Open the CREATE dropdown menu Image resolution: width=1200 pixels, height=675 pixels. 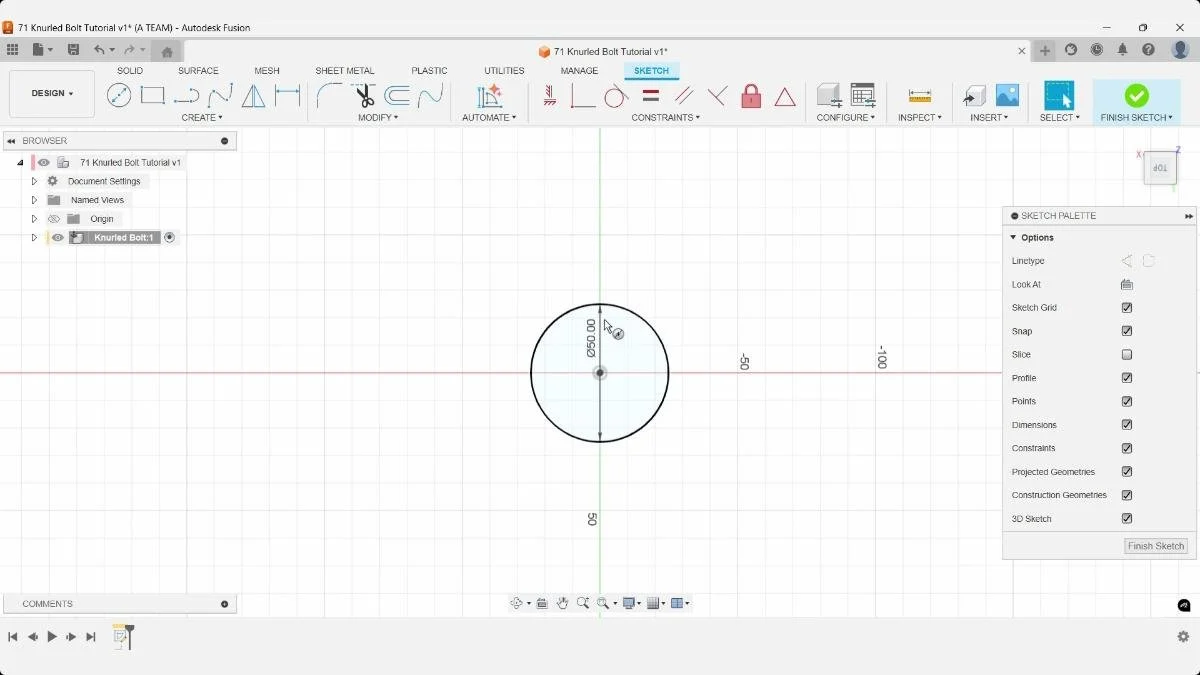(x=202, y=118)
